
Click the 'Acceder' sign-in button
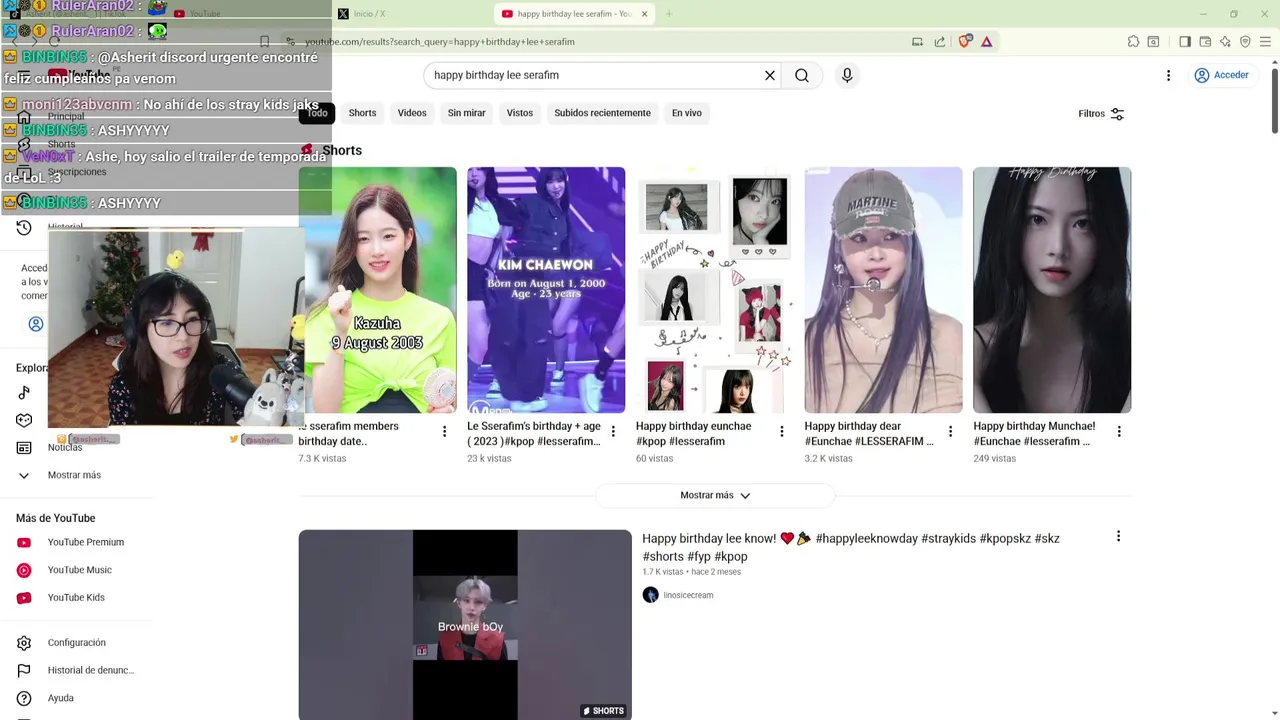[x=1222, y=75]
